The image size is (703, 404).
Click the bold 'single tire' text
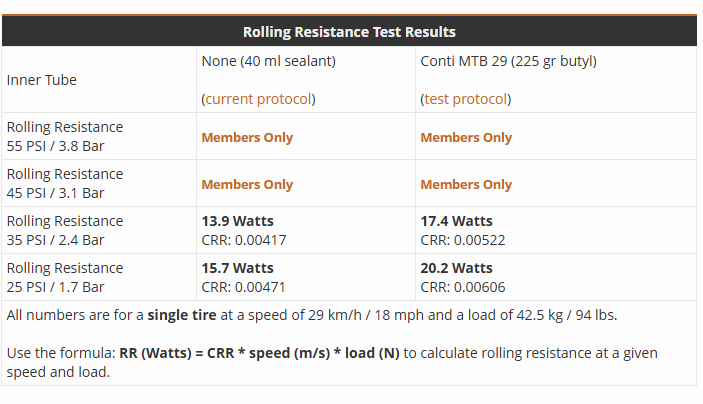pyautogui.click(x=182, y=315)
